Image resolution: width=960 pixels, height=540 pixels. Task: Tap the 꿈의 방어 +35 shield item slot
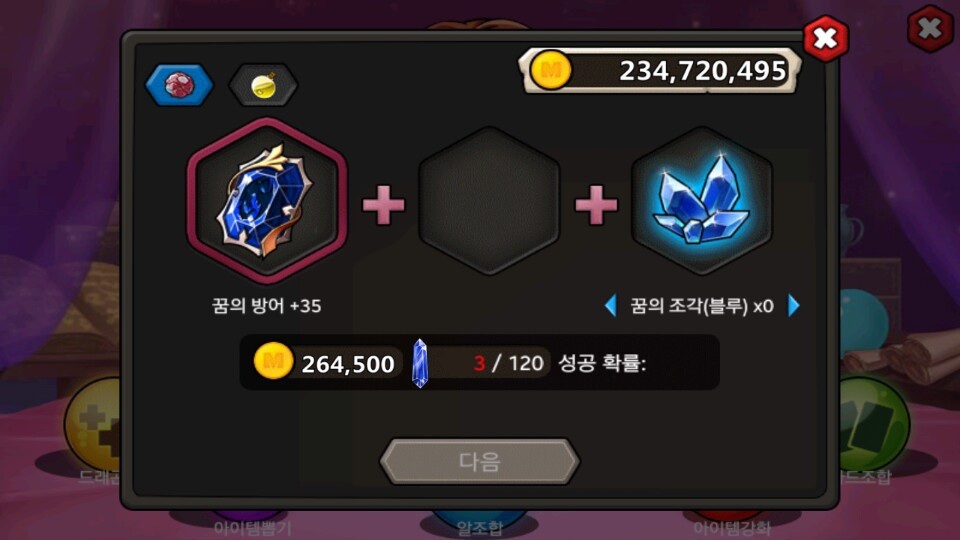[267, 201]
